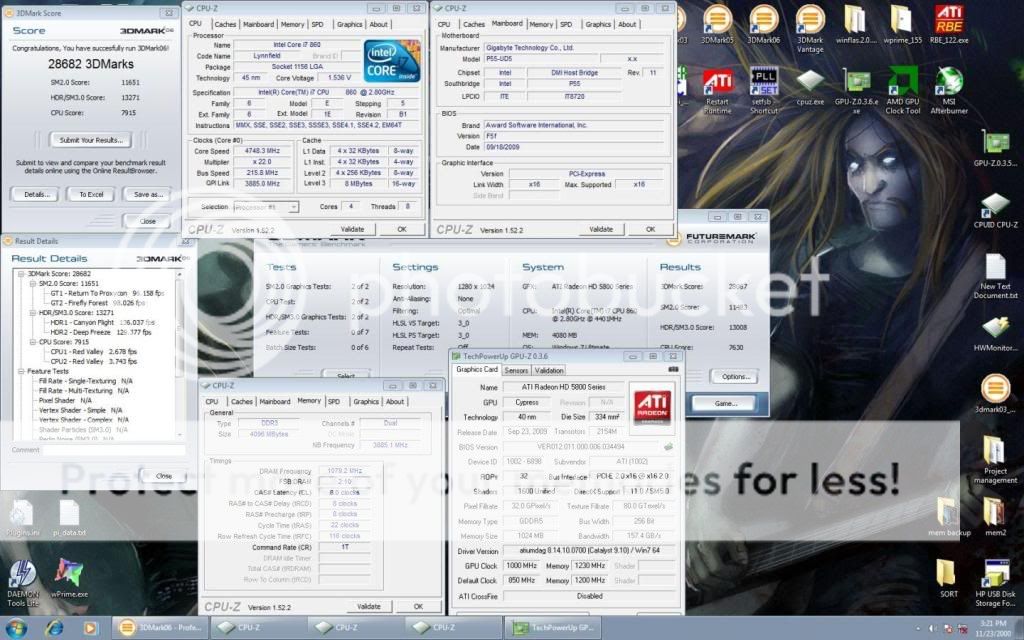Select the wprime_155 folder icon
This screenshot has height=640, width=1024.
pyautogui.click(x=903, y=25)
